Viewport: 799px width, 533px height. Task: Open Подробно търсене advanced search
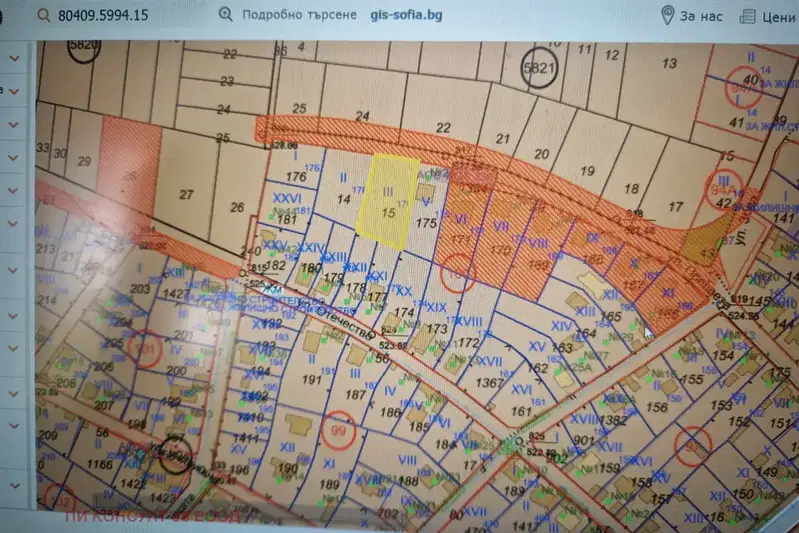pos(299,15)
